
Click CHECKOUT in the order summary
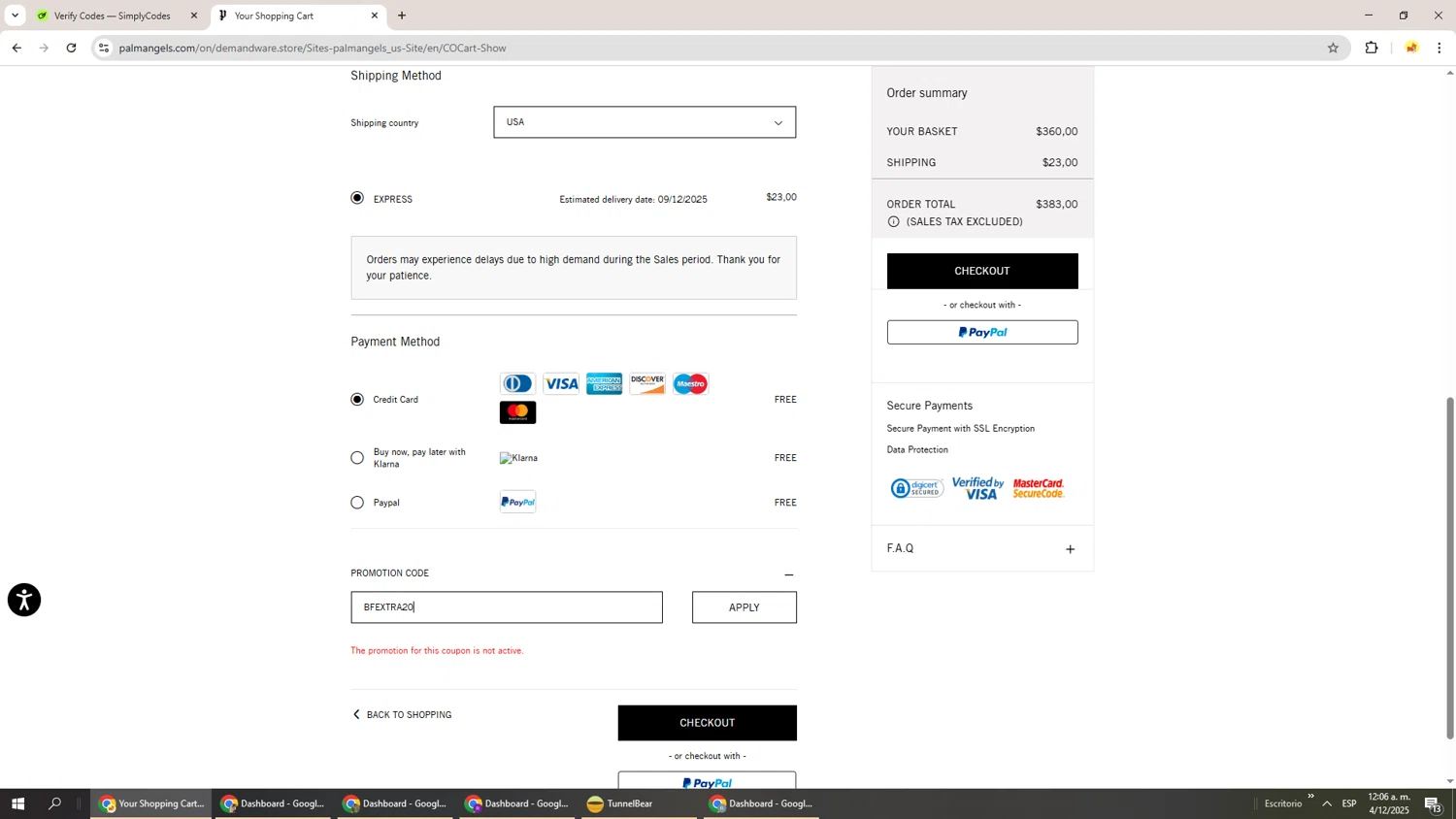point(982,271)
